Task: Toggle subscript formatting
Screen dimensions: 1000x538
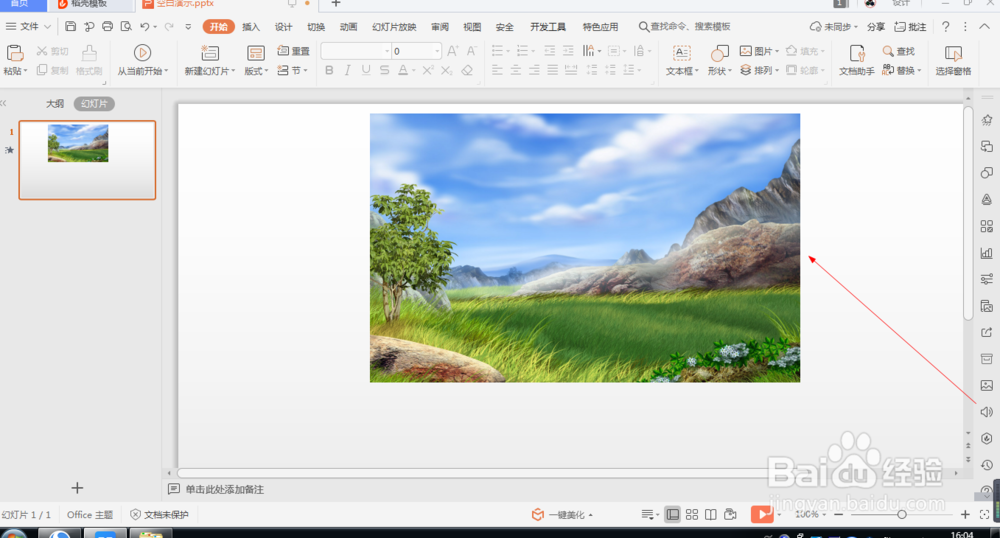Action: click(x=446, y=70)
